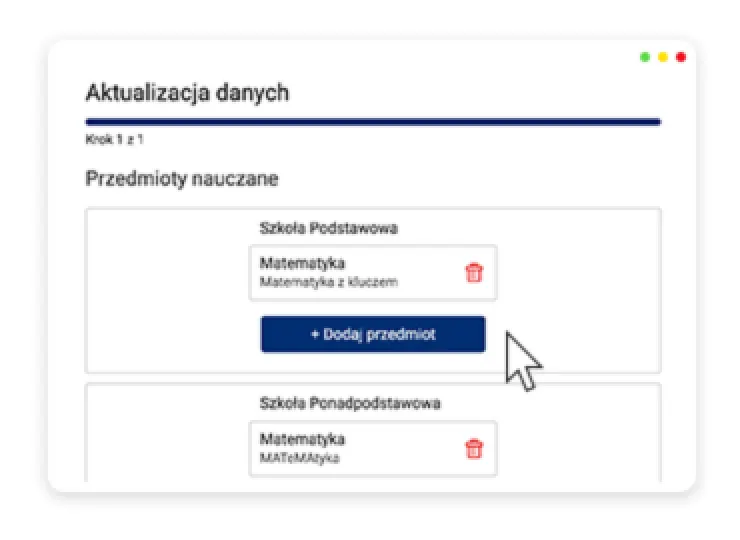740x540 pixels.
Task: Click the blue progress bar
Action: 373,122
